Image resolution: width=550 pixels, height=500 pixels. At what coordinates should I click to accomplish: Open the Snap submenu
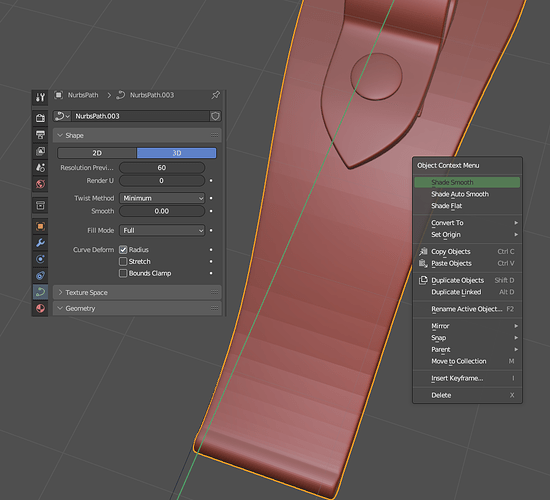467,338
